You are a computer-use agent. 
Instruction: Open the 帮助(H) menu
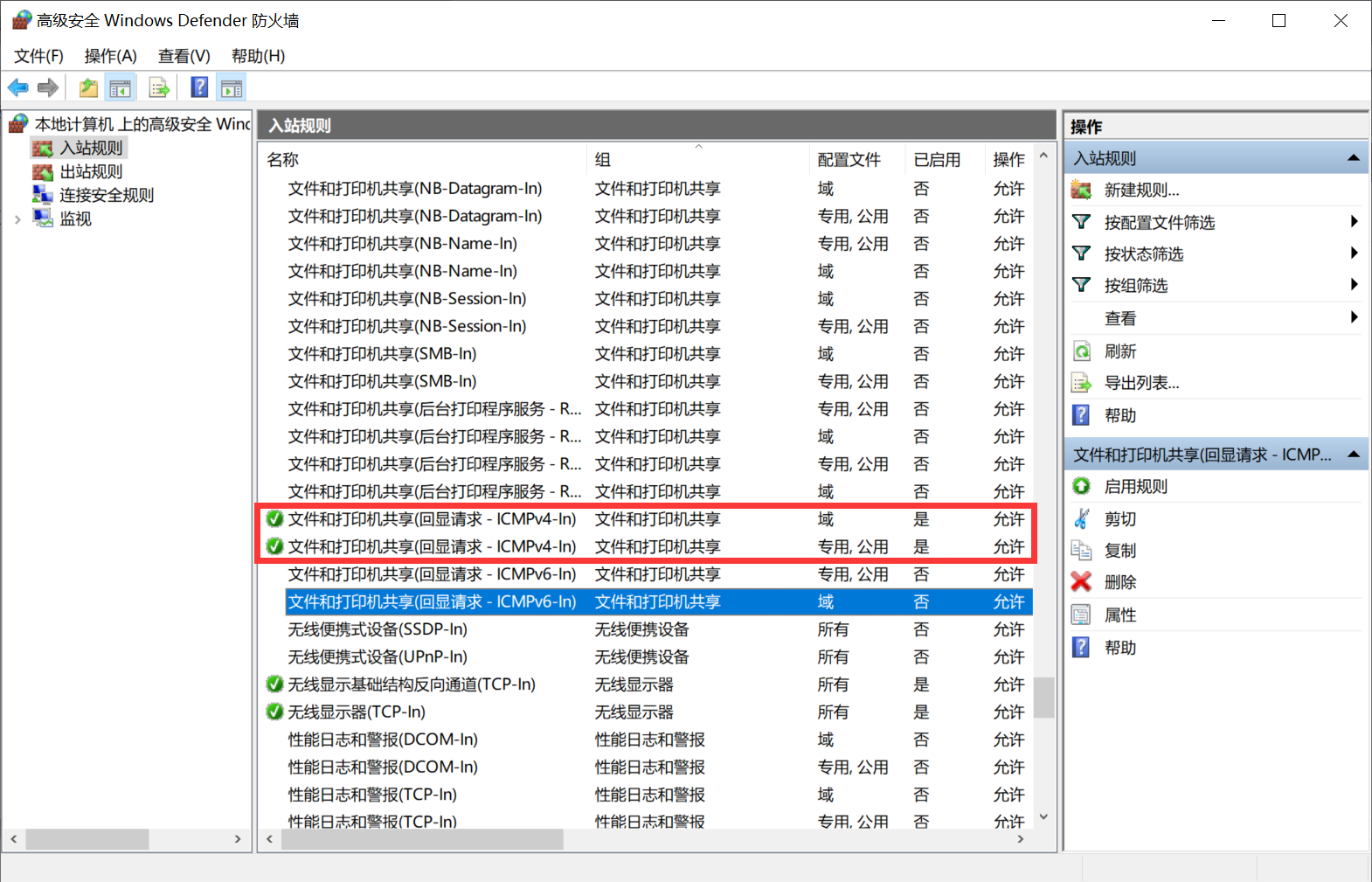[x=258, y=56]
